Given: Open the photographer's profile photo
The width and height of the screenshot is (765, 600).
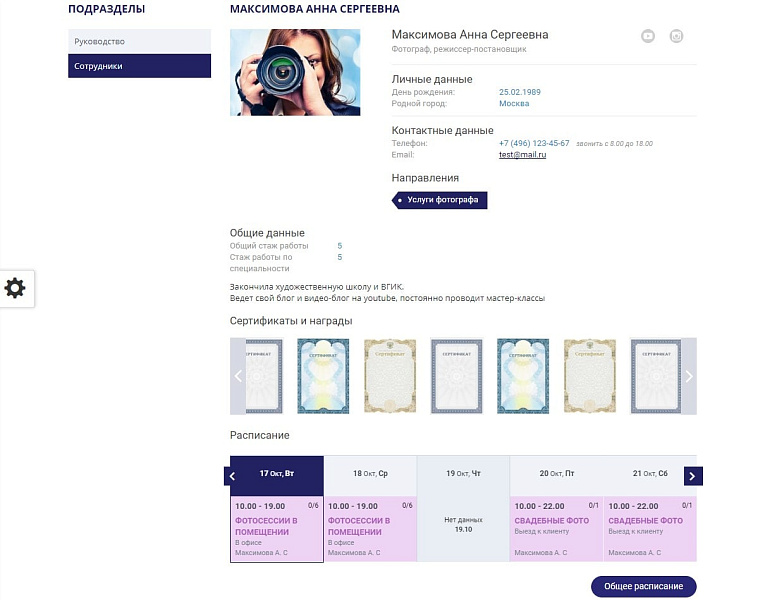Looking at the screenshot, I should point(295,72).
